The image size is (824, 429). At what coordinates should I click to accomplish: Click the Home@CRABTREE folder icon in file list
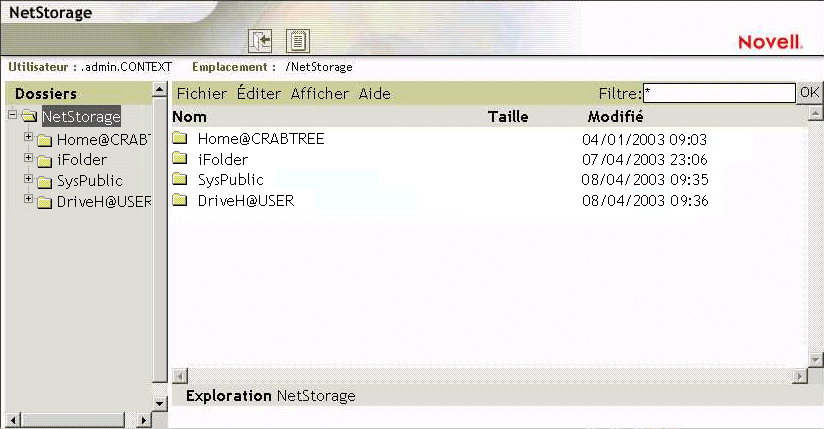click(180, 139)
